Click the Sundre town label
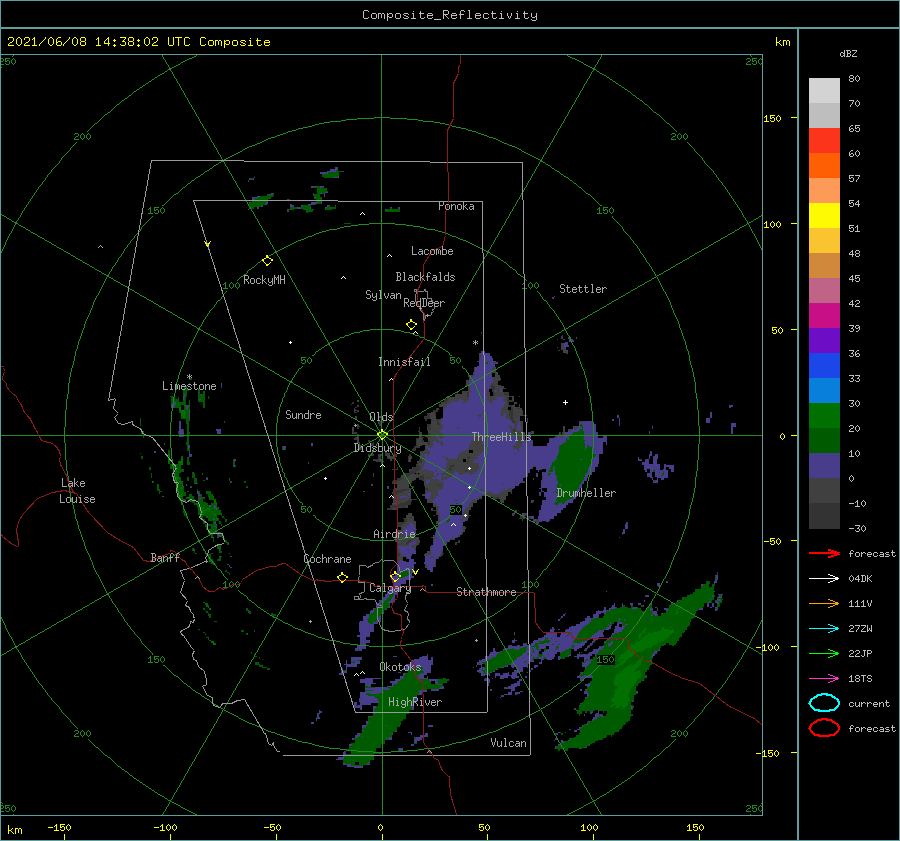The image size is (900, 841). click(303, 414)
